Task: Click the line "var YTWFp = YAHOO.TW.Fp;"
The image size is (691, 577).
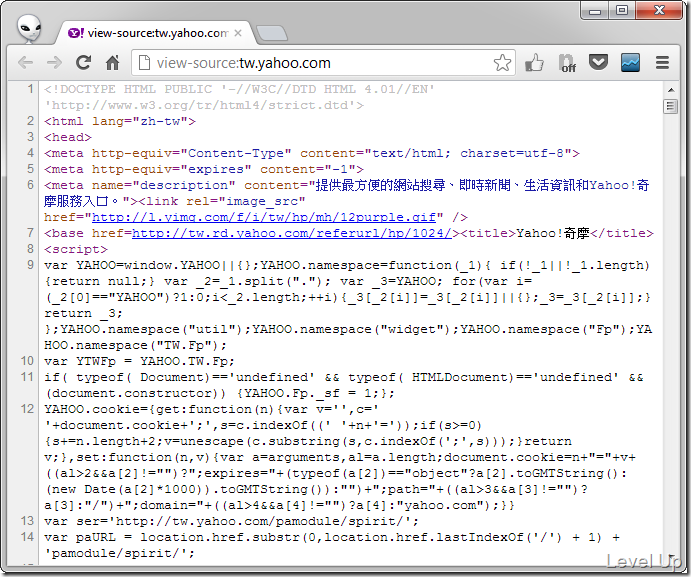Action: coord(139,361)
